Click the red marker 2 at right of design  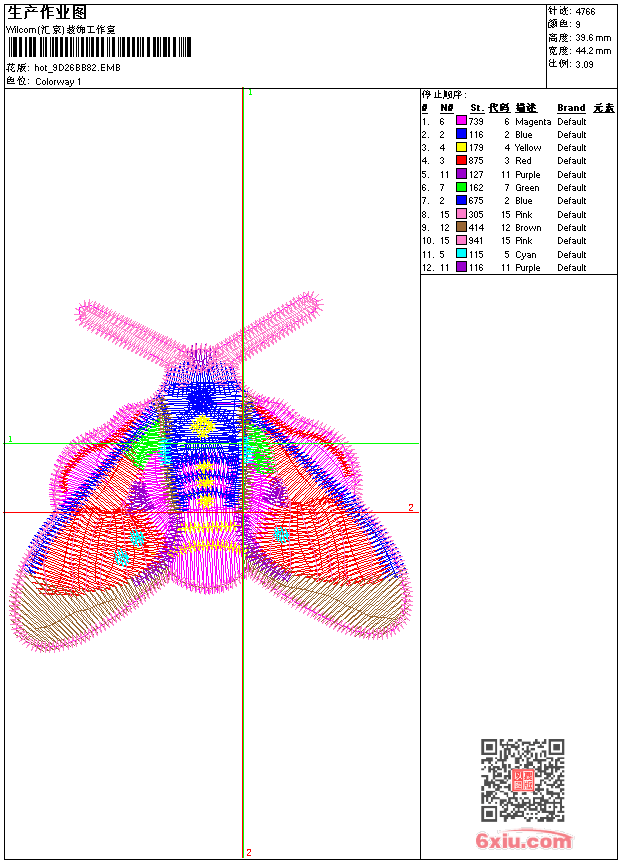coord(411,507)
